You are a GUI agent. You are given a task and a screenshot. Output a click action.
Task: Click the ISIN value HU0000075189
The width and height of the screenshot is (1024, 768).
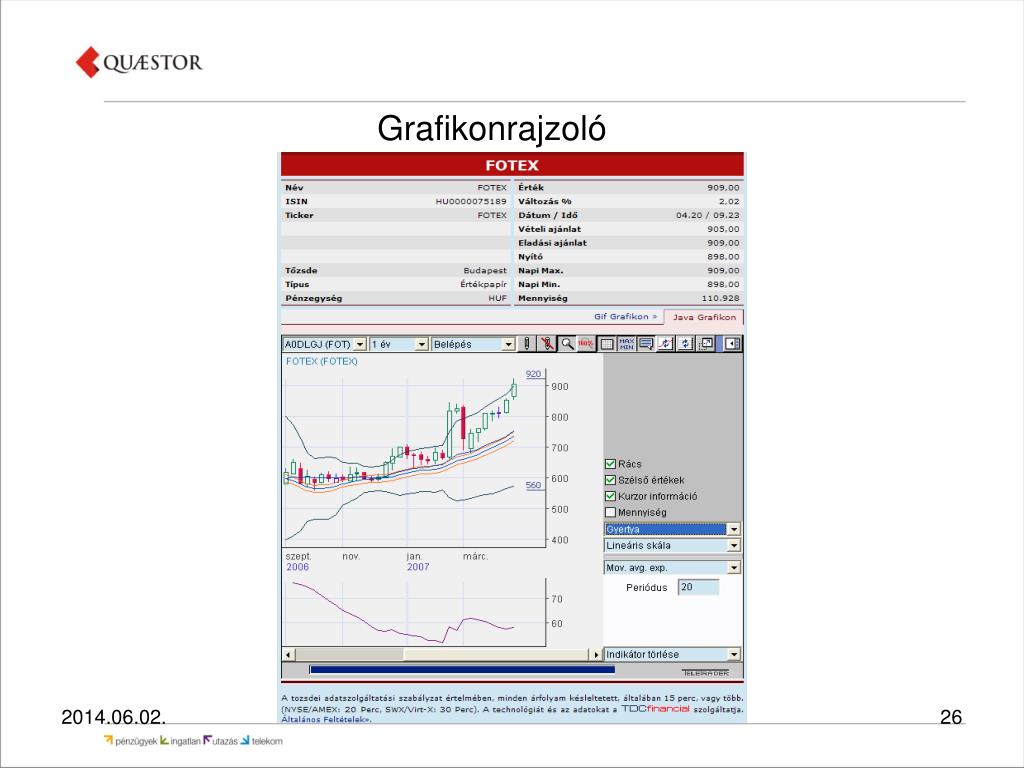pyautogui.click(x=471, y=201)
